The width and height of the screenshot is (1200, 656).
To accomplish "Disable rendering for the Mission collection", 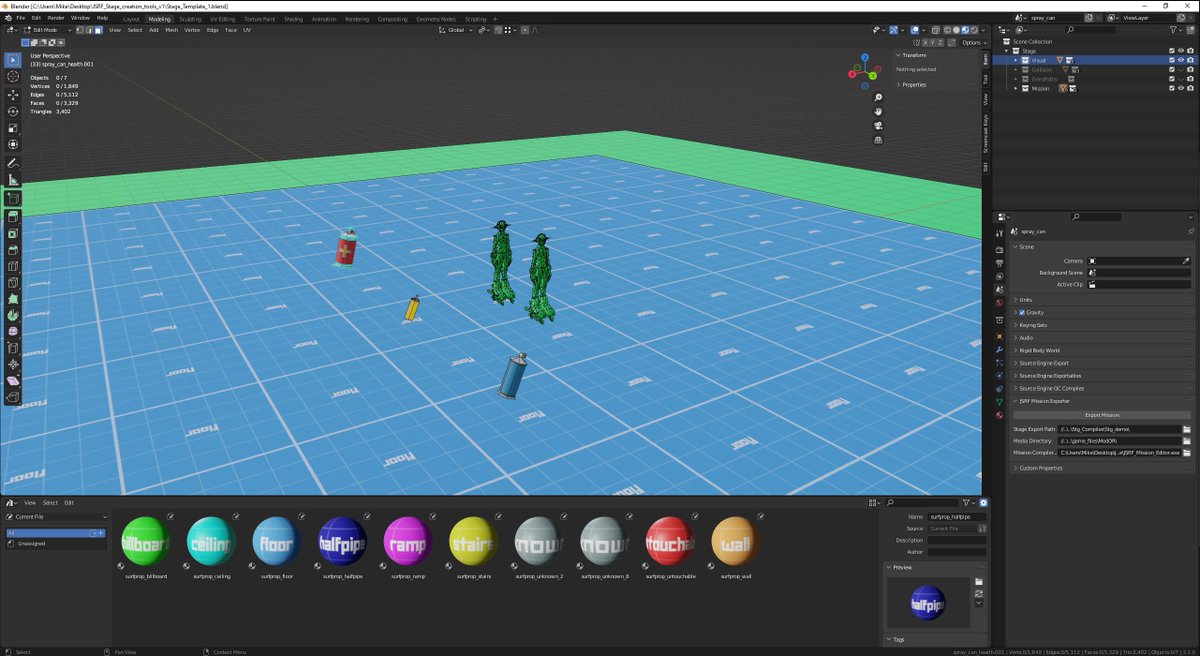I will pyautogui.click(x=1190, y=88).
